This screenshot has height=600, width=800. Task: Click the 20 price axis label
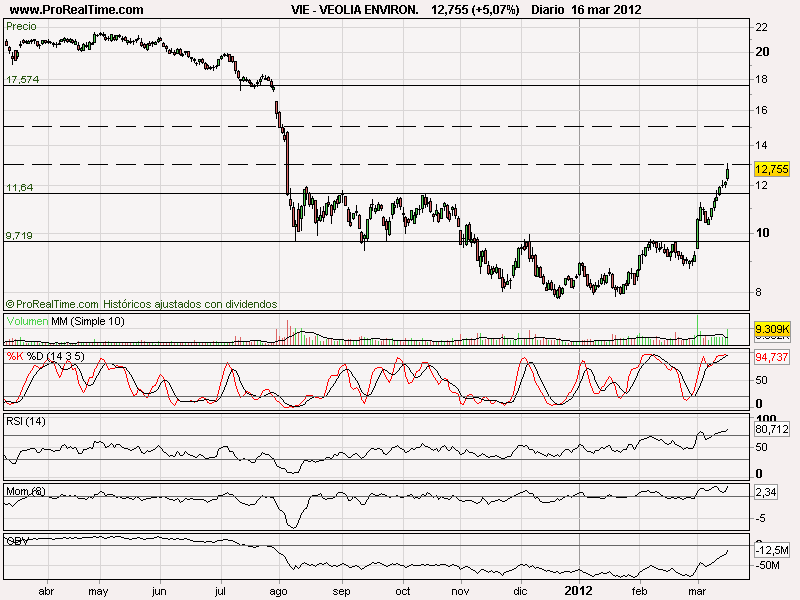tap(762, 52)
